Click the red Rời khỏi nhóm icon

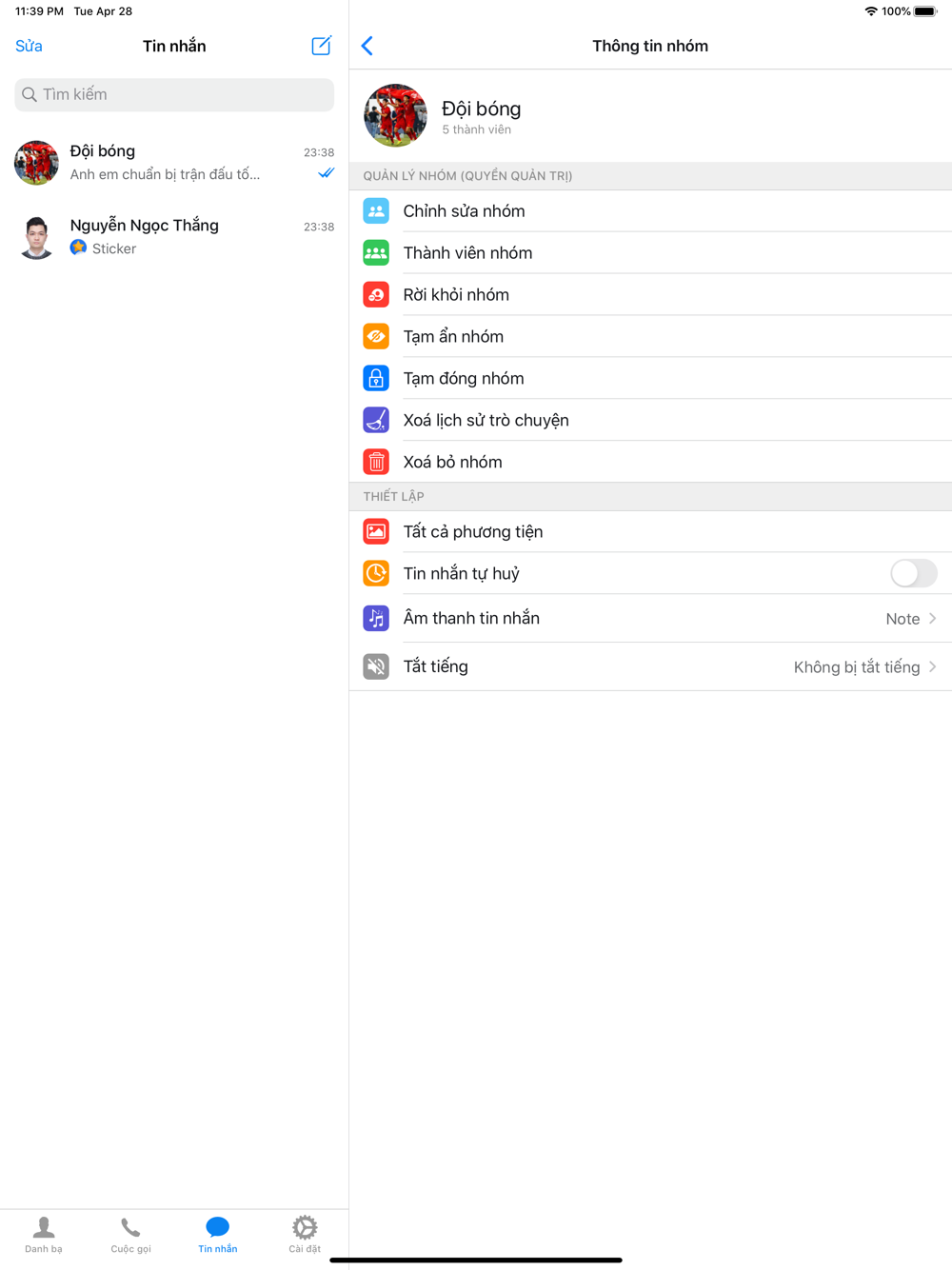(x=376, y=295)
